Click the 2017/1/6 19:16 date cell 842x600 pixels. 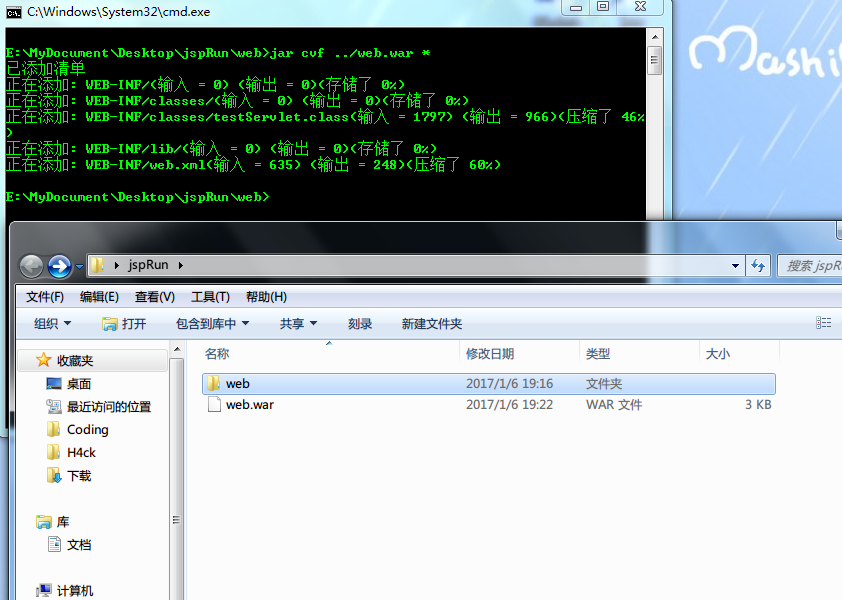[x=509, y=384]
